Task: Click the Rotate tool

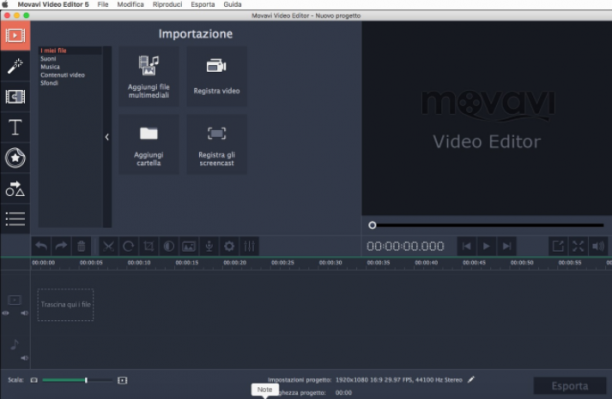Action: coord(128,246)
